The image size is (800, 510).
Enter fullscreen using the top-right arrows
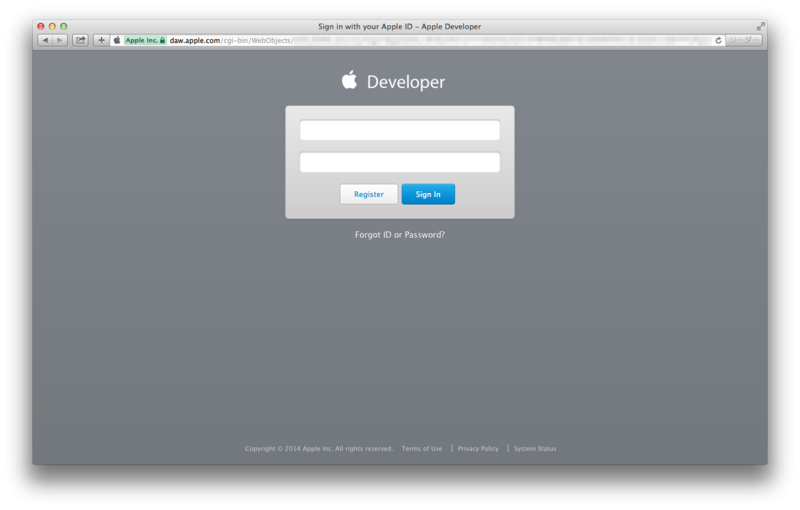[x=761, y=26]
